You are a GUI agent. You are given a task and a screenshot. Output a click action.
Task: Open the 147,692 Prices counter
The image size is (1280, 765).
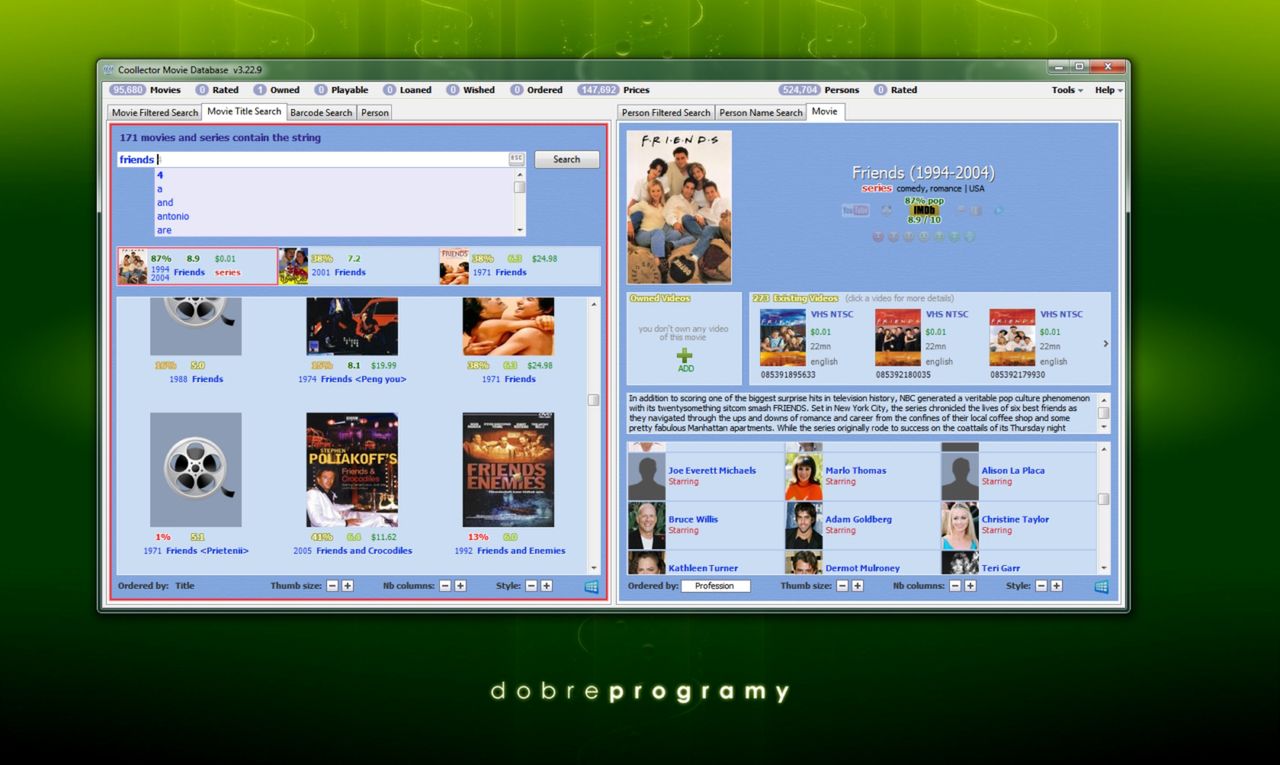point(613,90)
